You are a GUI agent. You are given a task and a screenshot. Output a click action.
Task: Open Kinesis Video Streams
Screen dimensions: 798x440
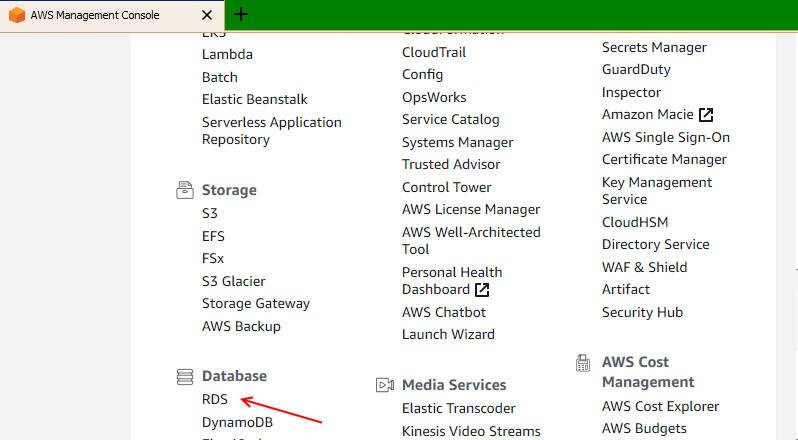pos(471,431)
